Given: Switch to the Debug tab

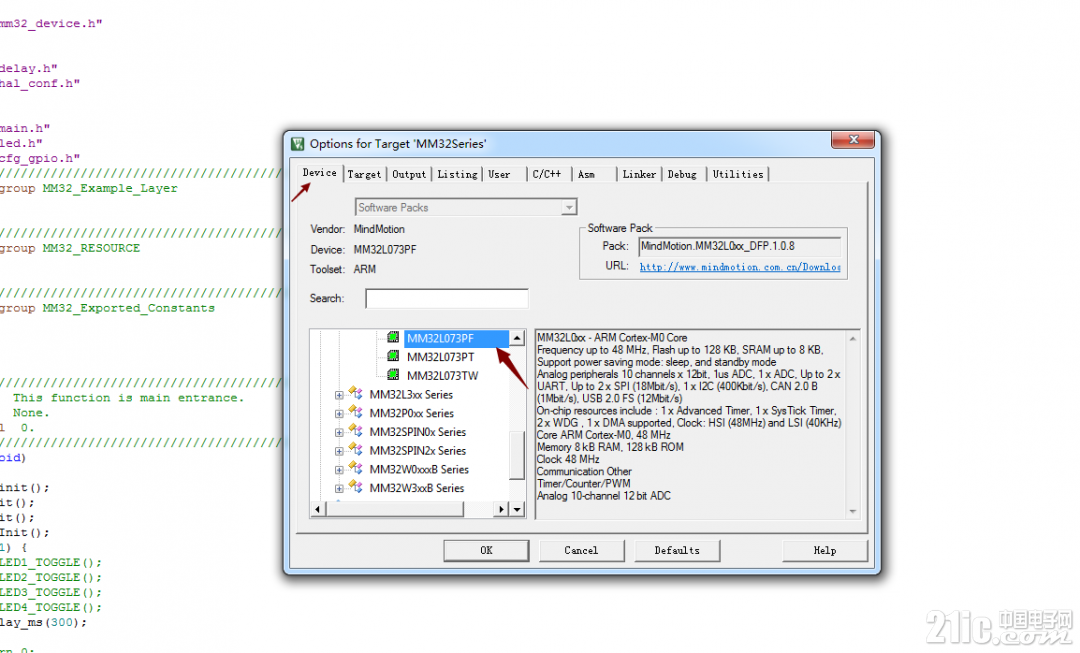Looking at the screenshot, I should [682, 174].
